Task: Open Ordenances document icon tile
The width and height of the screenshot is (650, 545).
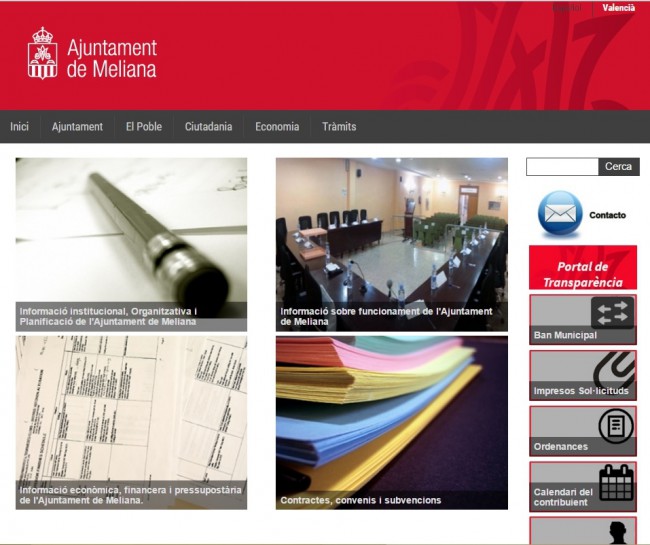Action: (x=582, y=430)
